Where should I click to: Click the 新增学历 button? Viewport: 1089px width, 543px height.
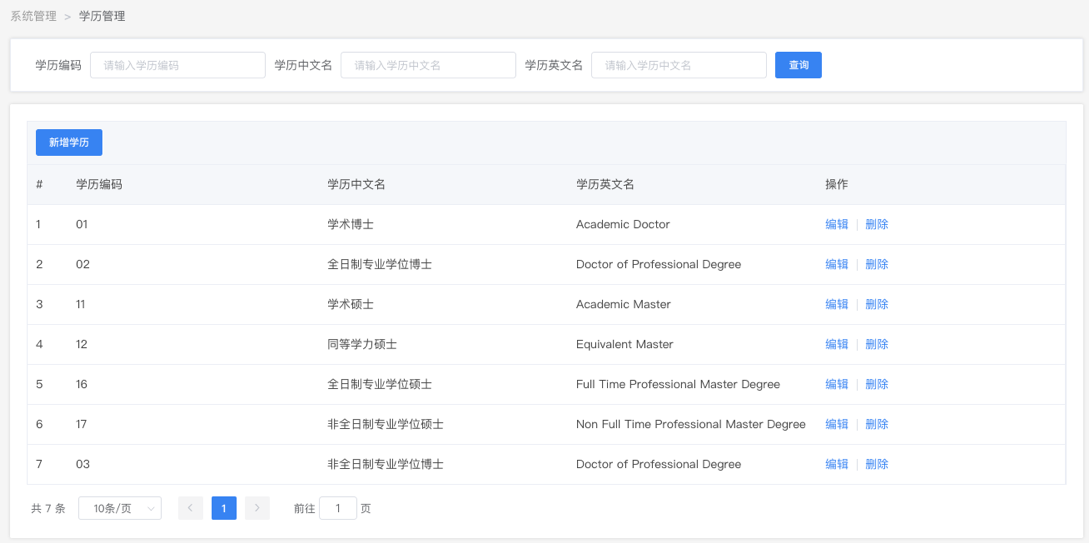(69, 142)
